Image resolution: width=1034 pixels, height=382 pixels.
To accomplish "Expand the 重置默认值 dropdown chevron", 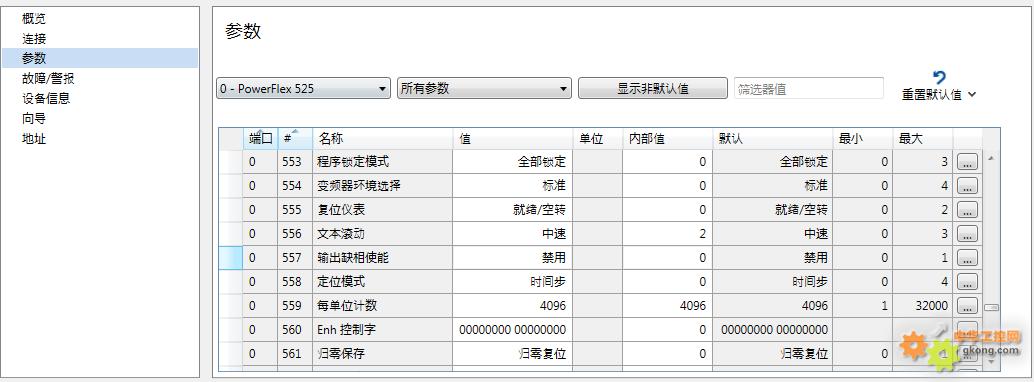I will pos(972,95).
